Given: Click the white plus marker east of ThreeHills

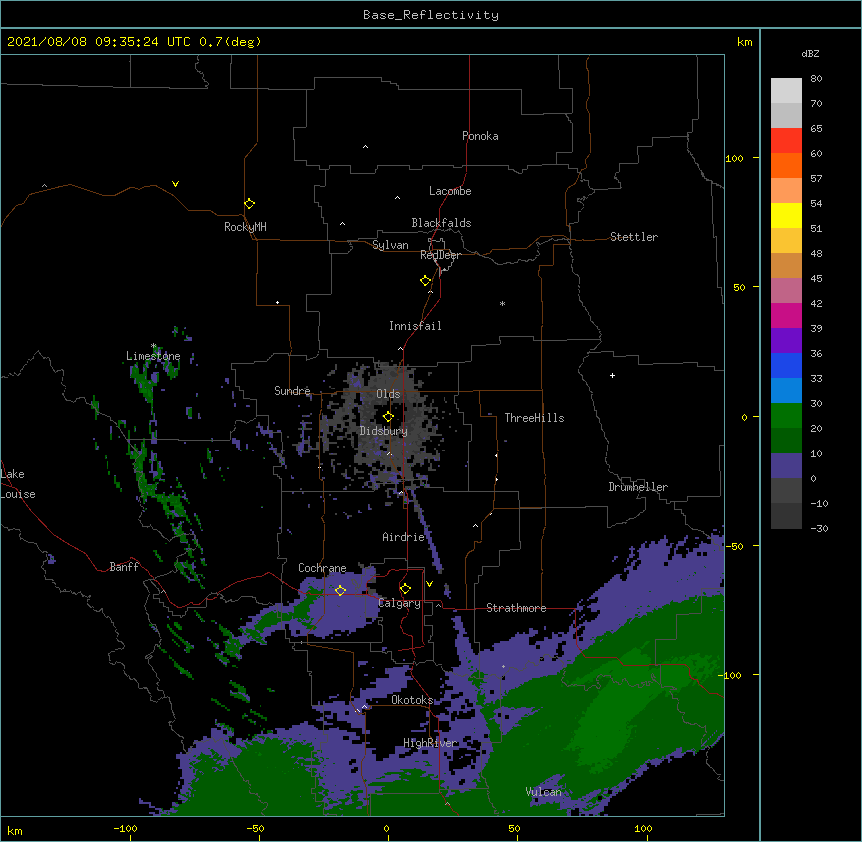Looking at the screenshot, I should (x=612, y=375).
